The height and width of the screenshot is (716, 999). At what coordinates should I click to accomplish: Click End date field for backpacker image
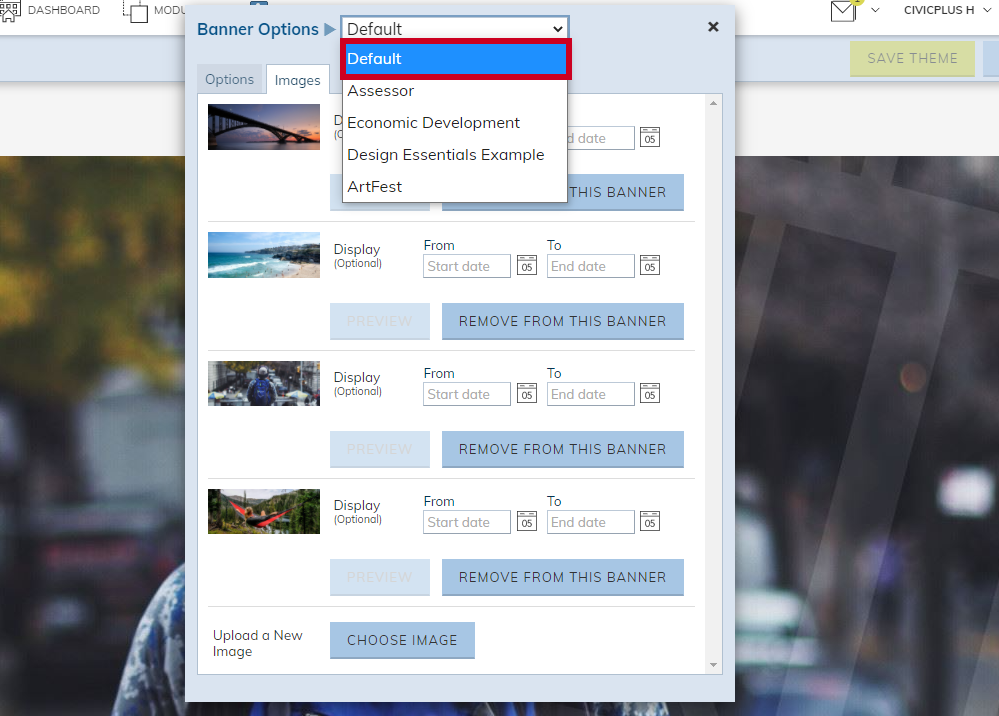point(591,394)
